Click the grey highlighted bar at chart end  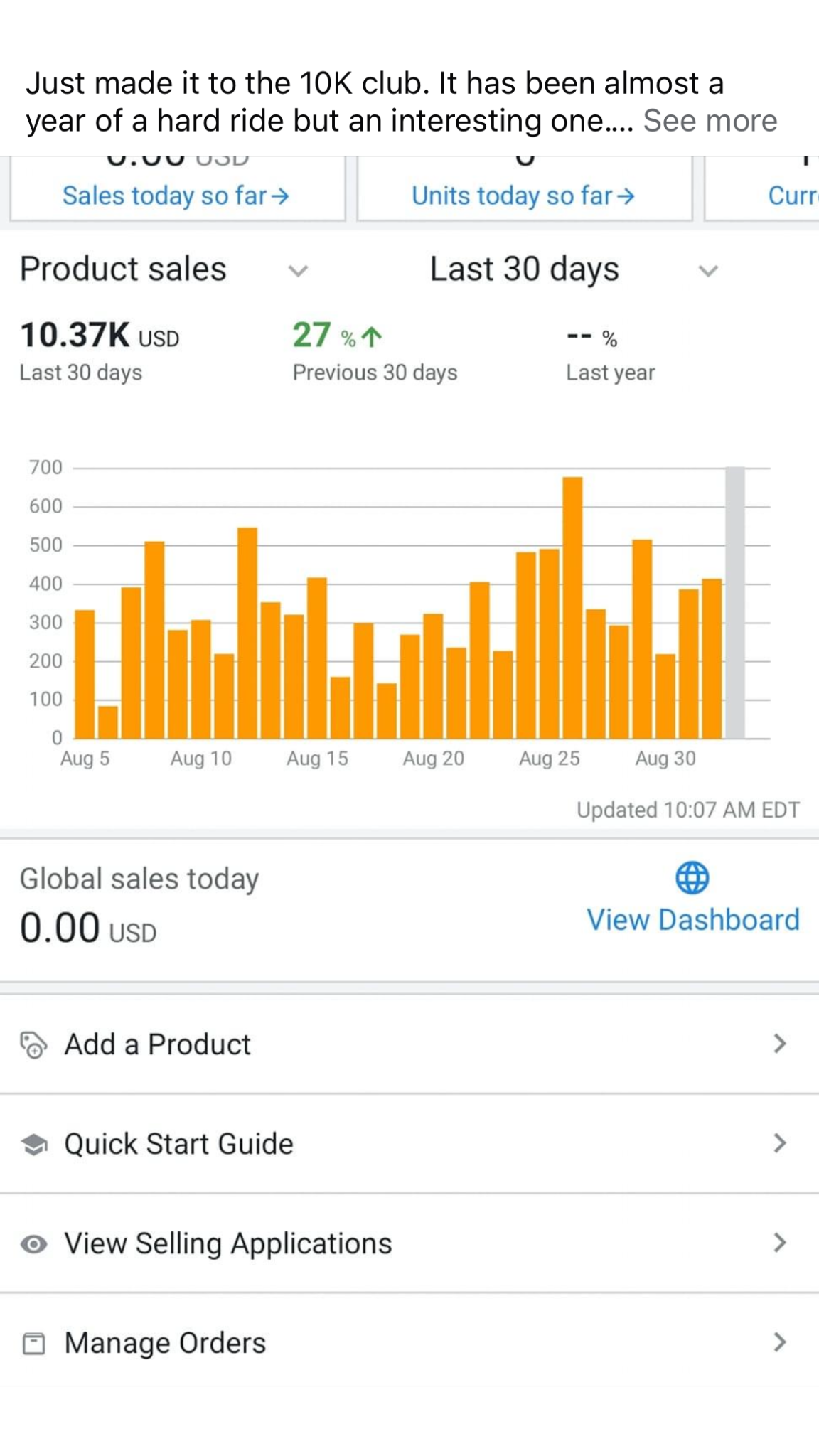[735, 603]
